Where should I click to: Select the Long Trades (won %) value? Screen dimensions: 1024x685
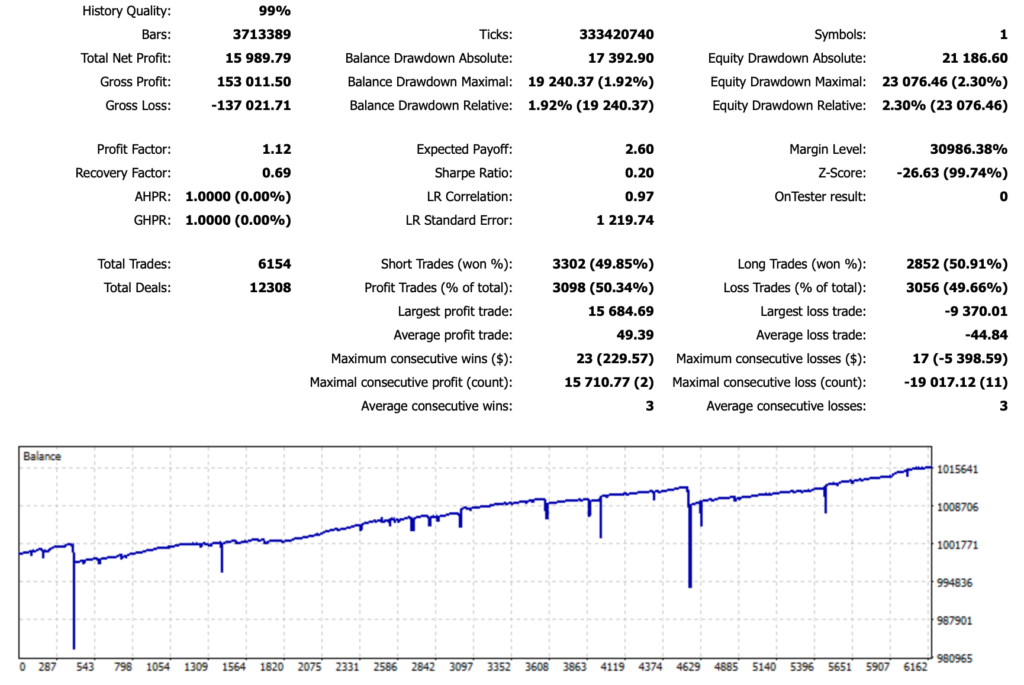tap(957, 264)
